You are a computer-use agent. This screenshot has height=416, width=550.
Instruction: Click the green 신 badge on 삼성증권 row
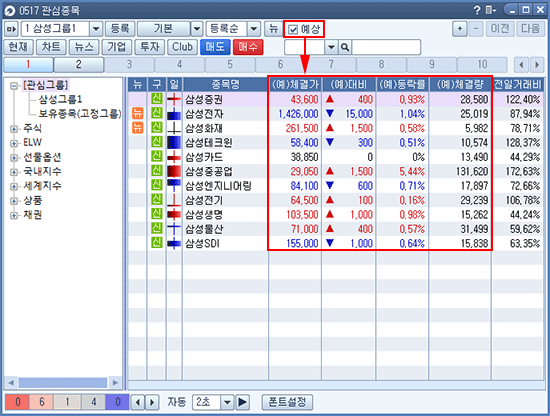[x=156, y=99]
